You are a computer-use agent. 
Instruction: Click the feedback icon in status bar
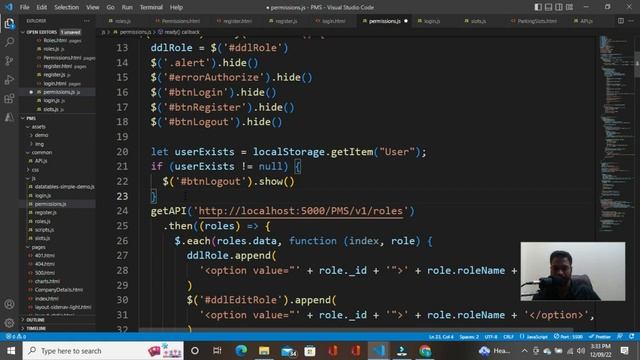[x=620, y=337]
